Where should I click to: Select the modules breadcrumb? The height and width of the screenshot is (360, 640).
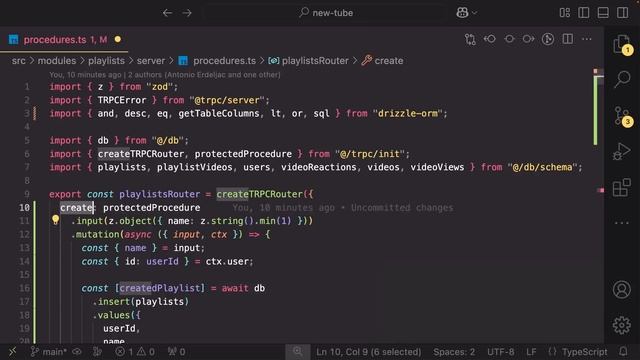tap(57, 61)
